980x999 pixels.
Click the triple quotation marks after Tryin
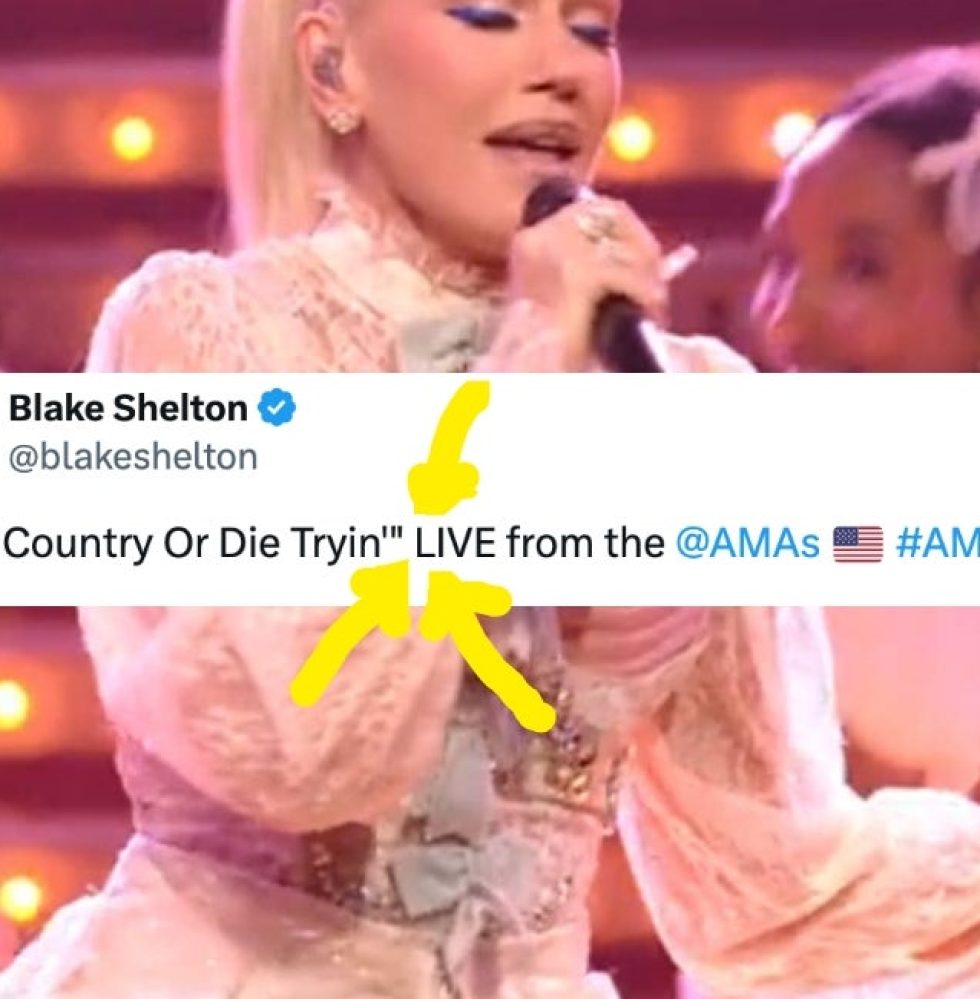point(396,535)
